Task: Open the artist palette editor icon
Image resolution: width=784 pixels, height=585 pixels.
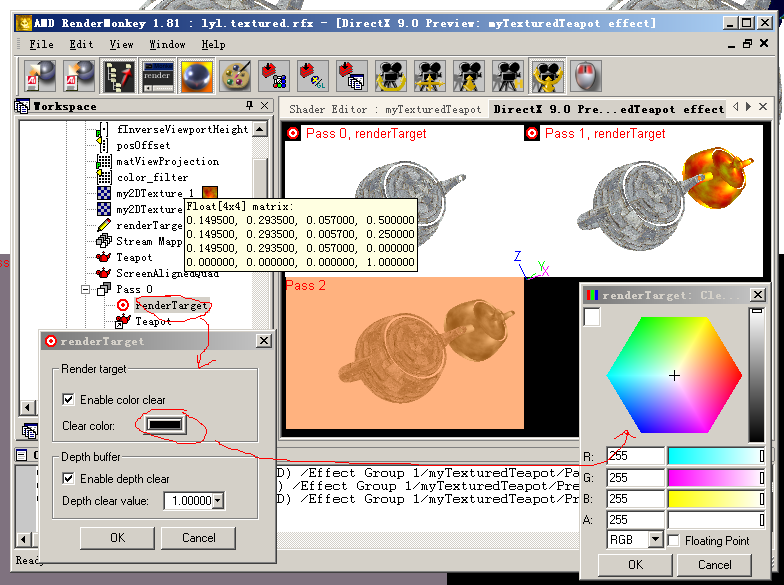Action: point(236,76)
